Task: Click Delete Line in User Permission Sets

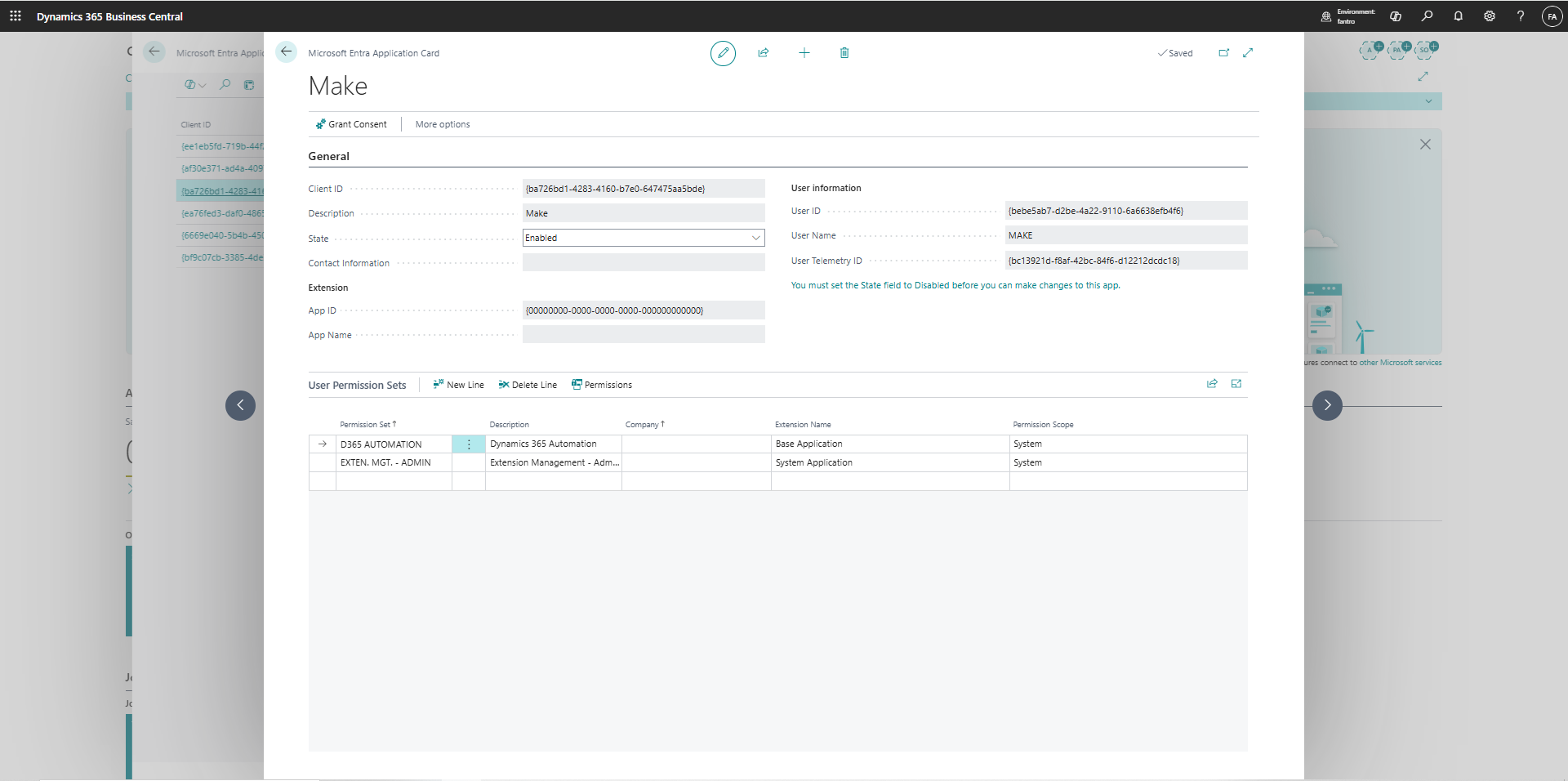Action: tap(528, 385)
